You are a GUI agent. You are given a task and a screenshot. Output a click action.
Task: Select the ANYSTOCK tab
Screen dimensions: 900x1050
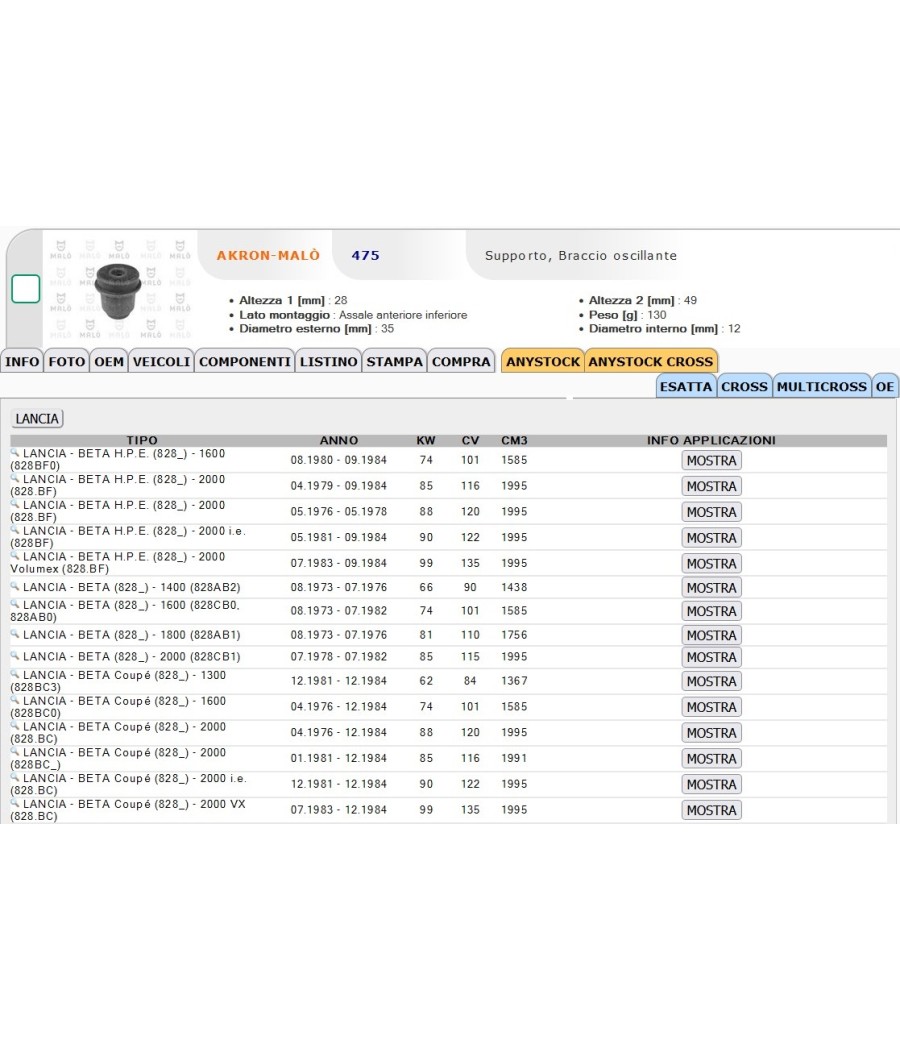pos(542,362)
